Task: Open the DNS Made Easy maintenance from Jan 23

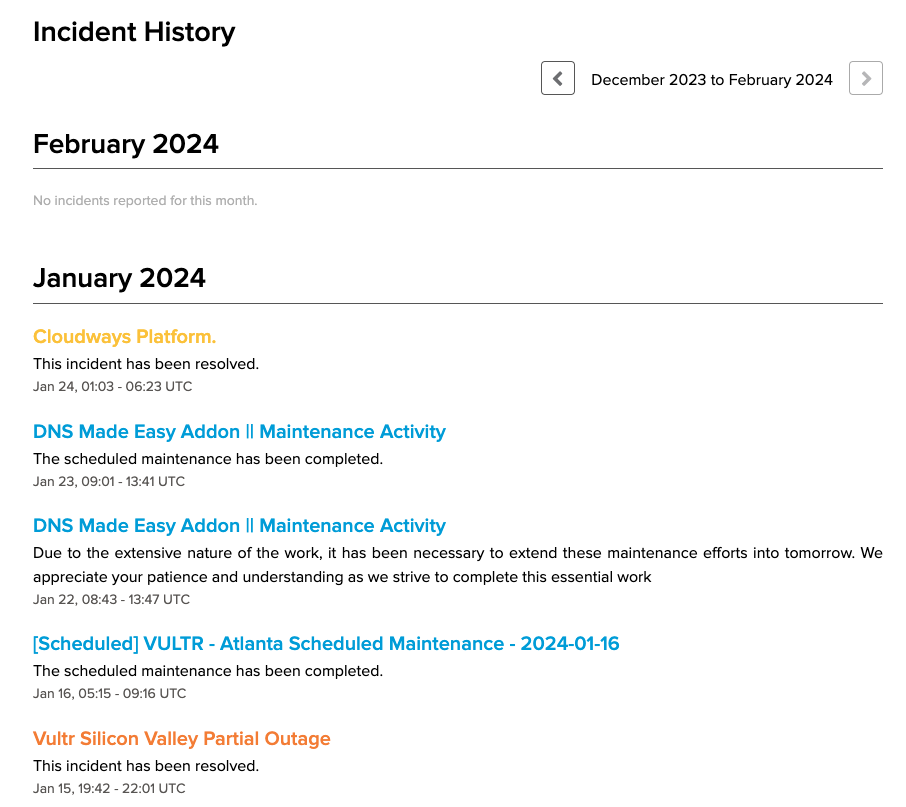Action: coord(239,432)
